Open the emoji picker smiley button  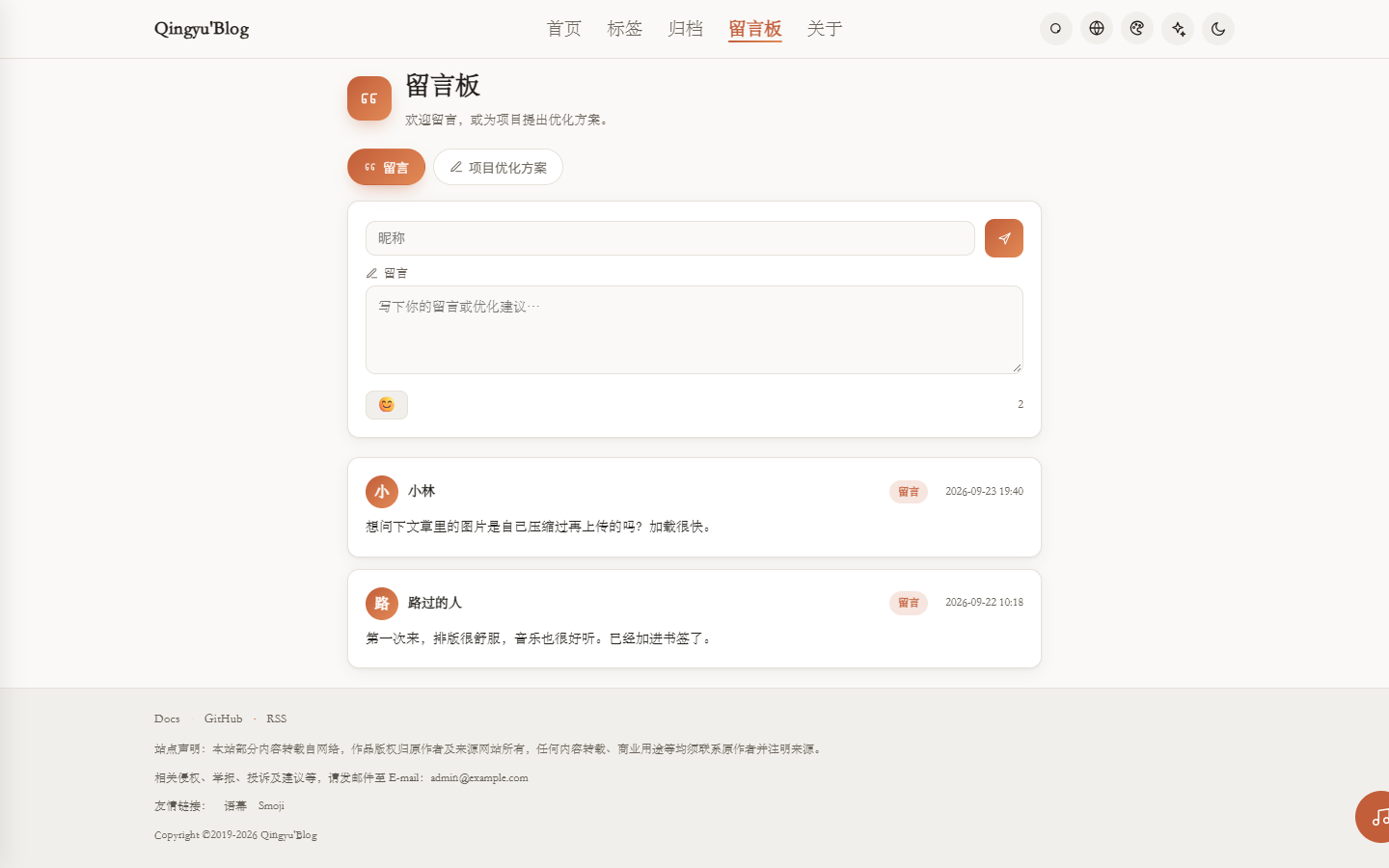[387, 405]
